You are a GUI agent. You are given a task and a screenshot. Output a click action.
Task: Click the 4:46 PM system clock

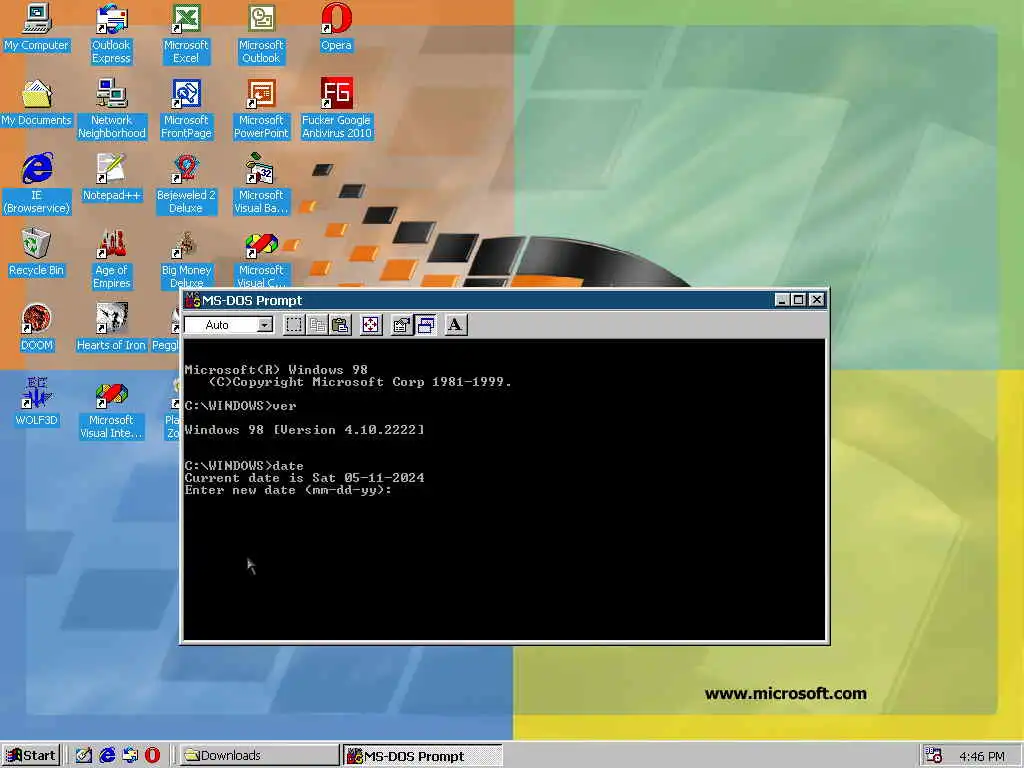point(982,756)
